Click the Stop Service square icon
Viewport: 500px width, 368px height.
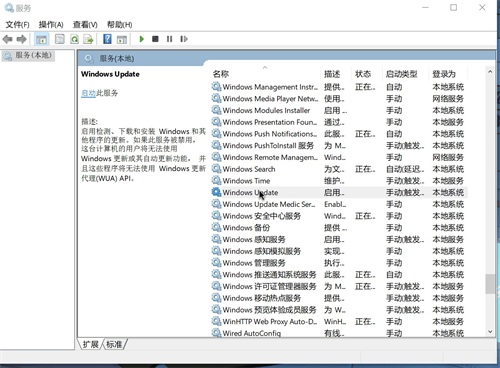(x=155, y=39)
